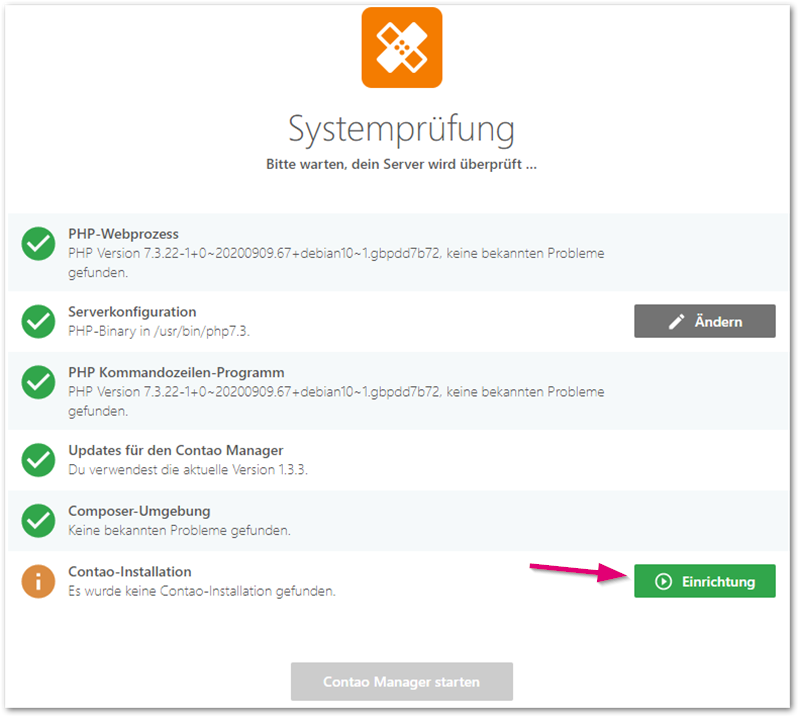The height and width of the screenshot is (717, 799).
Task: Select the checkmark icon for PHP Kommandozeilen-Programm
Action: point(39,382)
